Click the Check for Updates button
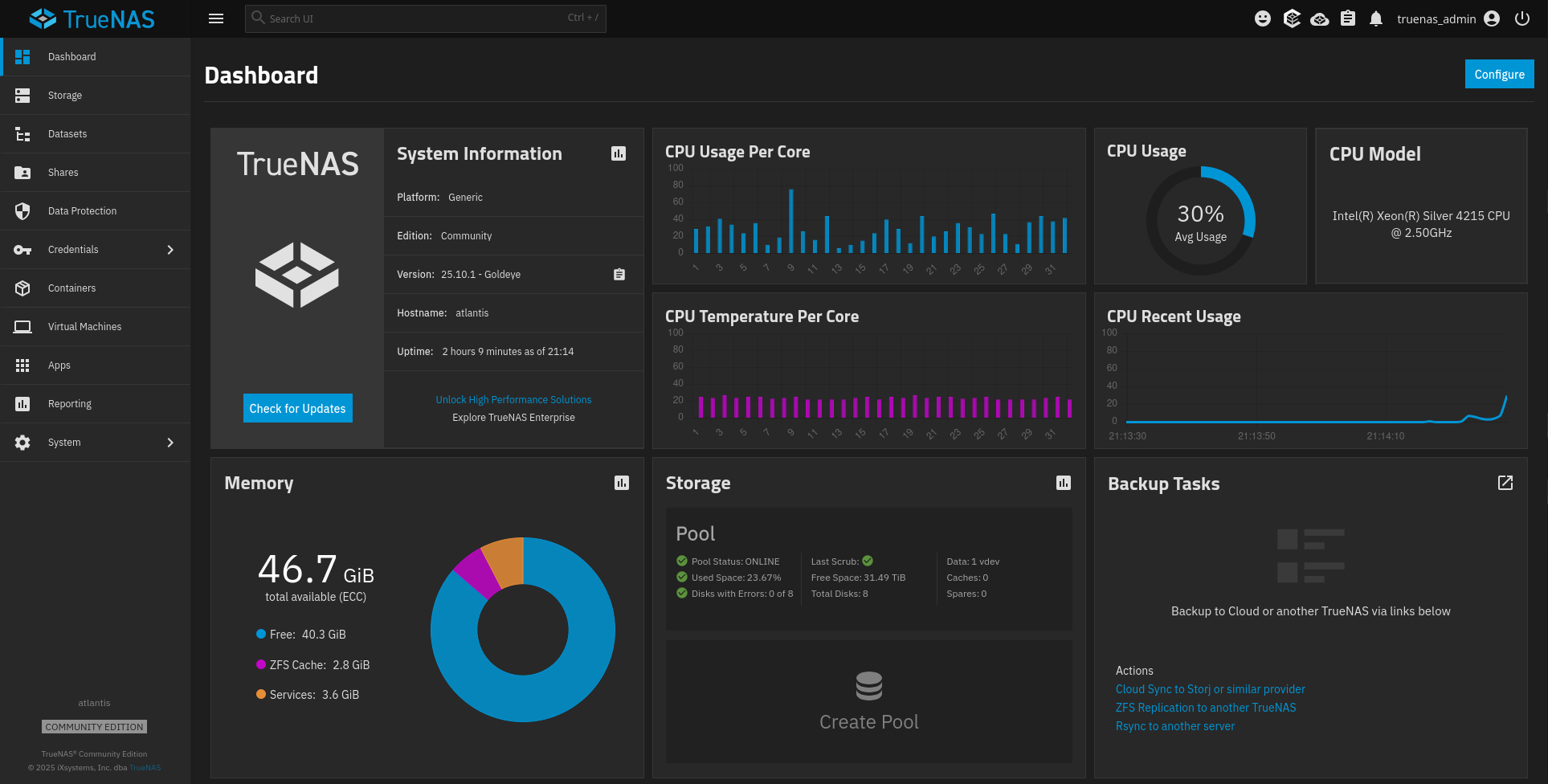 (297, 408)
